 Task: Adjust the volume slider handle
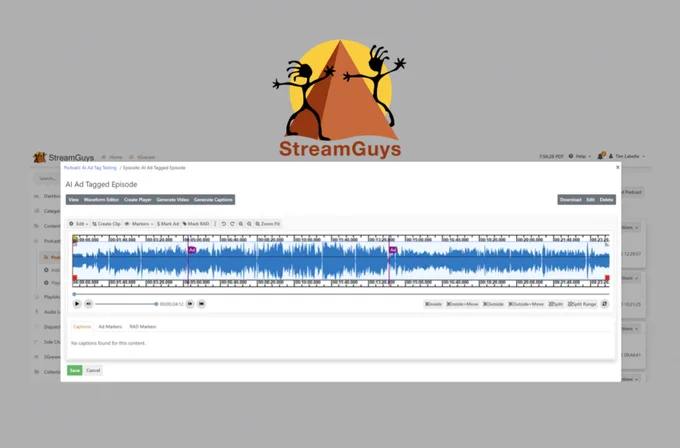156,304
